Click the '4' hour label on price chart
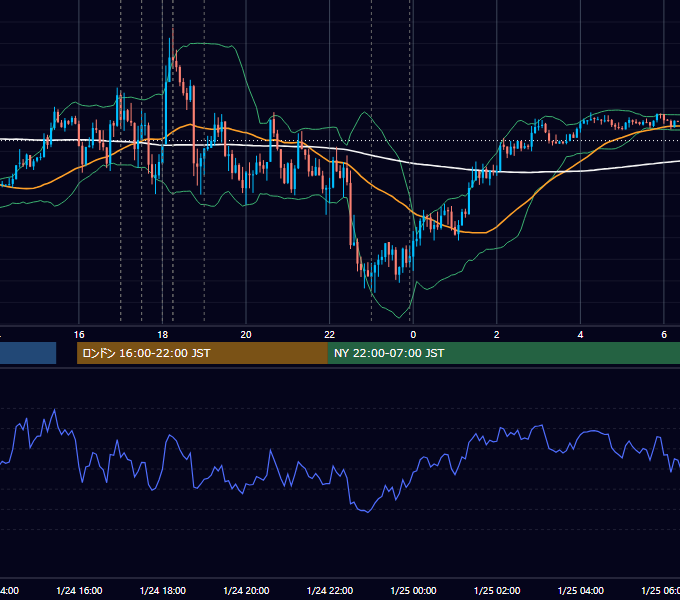 580,335
